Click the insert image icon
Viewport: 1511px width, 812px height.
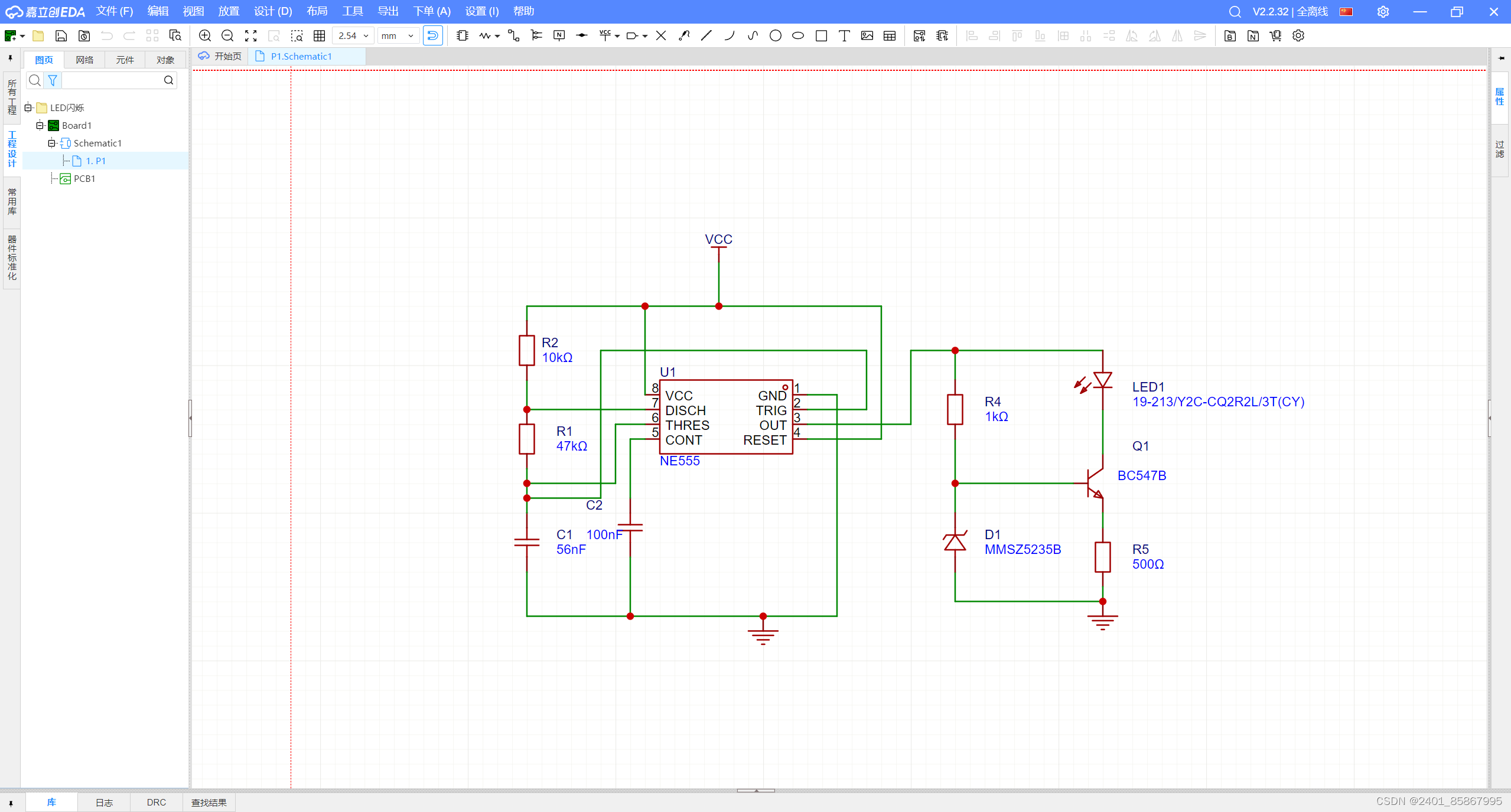coord(867,36)
